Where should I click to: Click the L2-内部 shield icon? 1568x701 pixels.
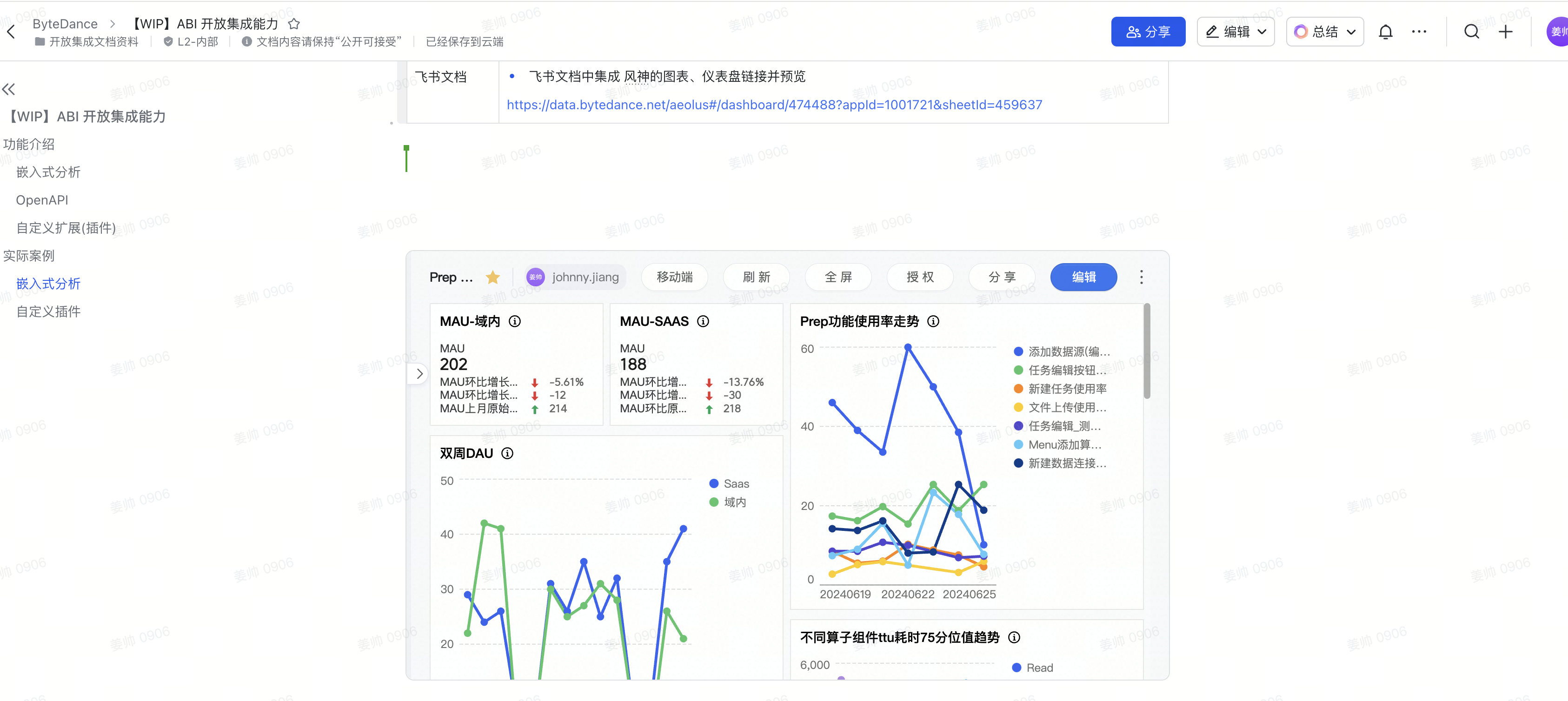168,41
